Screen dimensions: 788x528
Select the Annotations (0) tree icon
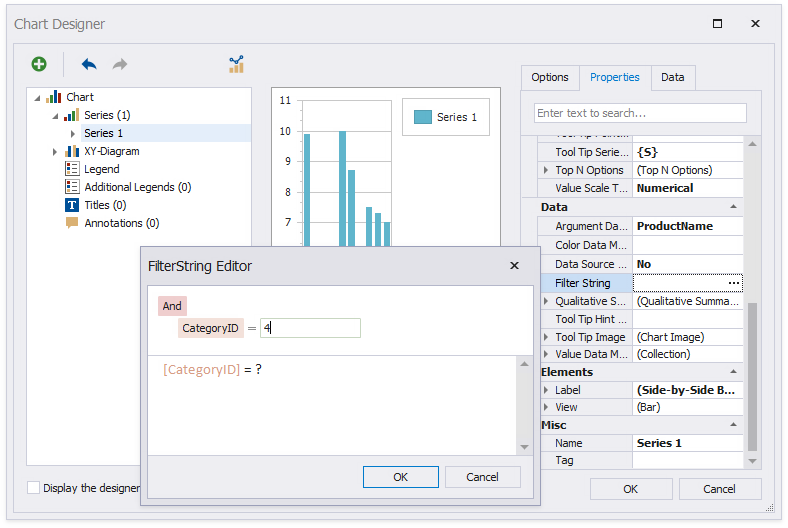click(x=72, y=223)
